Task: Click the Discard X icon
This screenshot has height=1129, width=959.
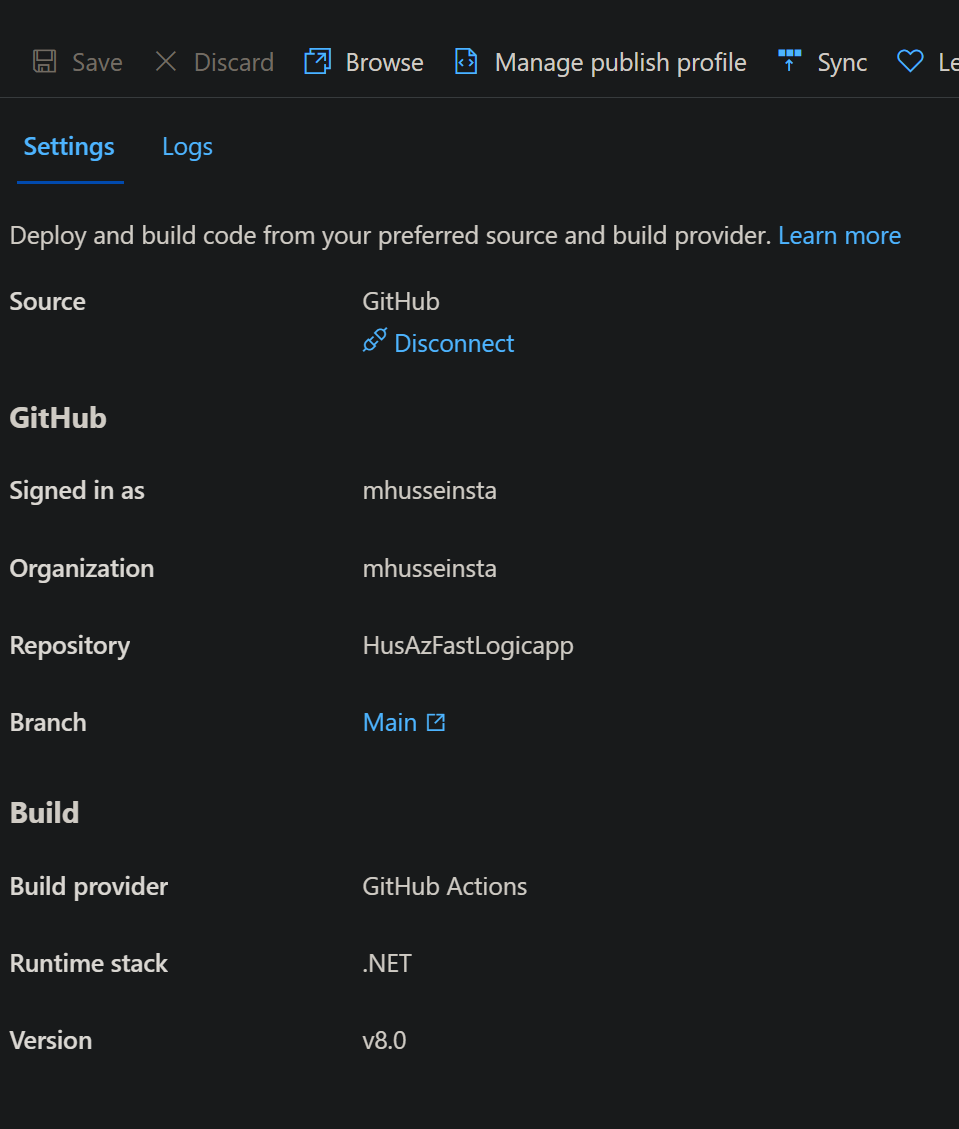Action: 166,61
